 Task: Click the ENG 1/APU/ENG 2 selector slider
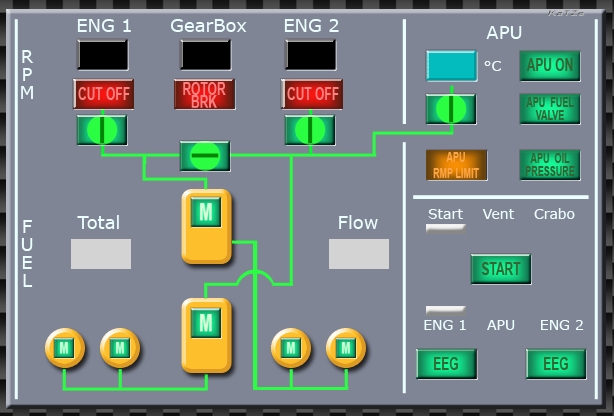(x=446, y=311)
